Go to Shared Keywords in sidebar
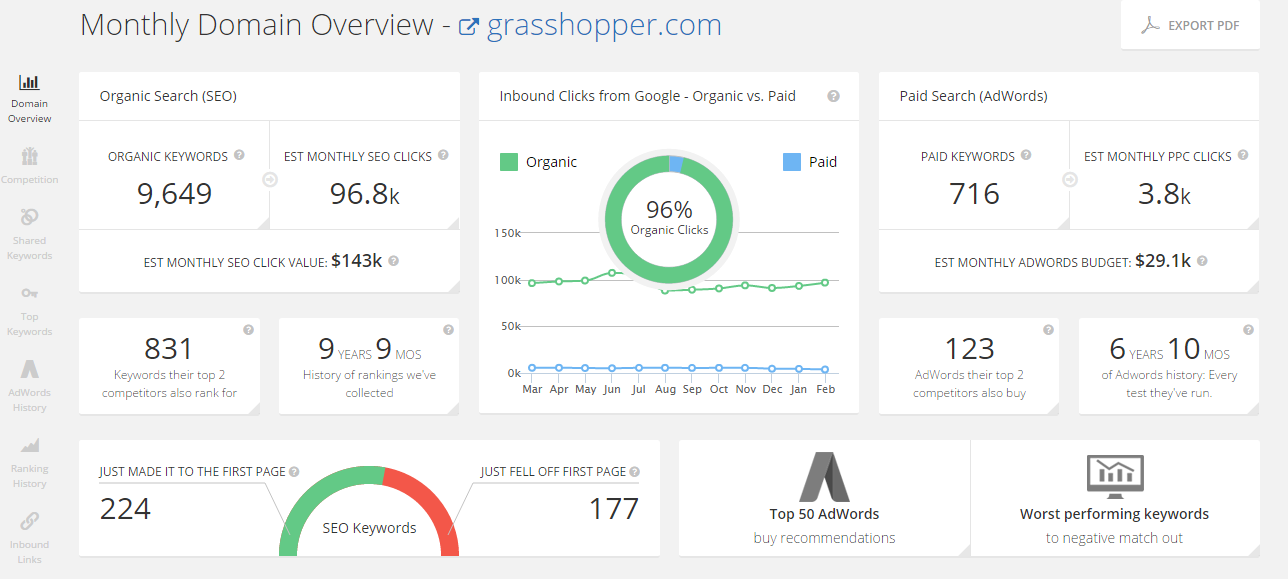 tap(30, 233)
